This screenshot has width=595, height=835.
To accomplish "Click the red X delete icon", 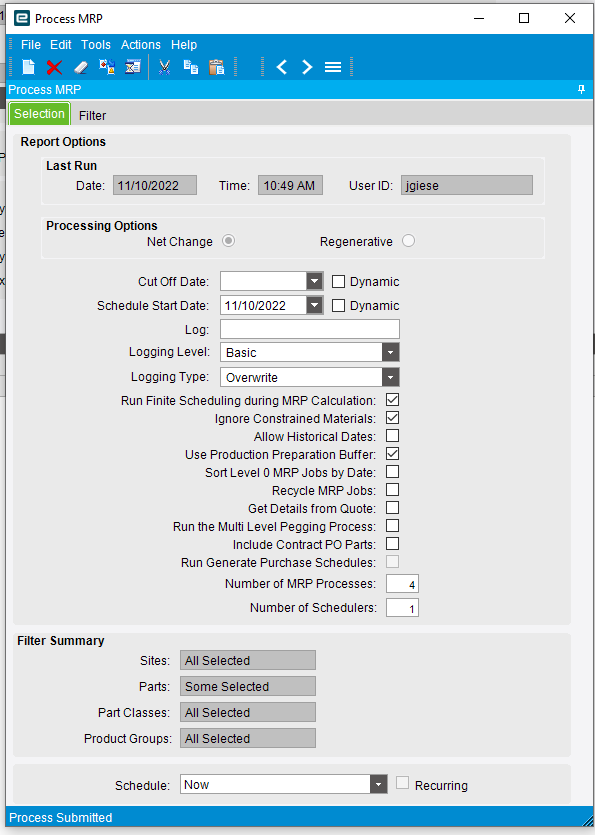I will pyautogui.click(x=54, y=67).
